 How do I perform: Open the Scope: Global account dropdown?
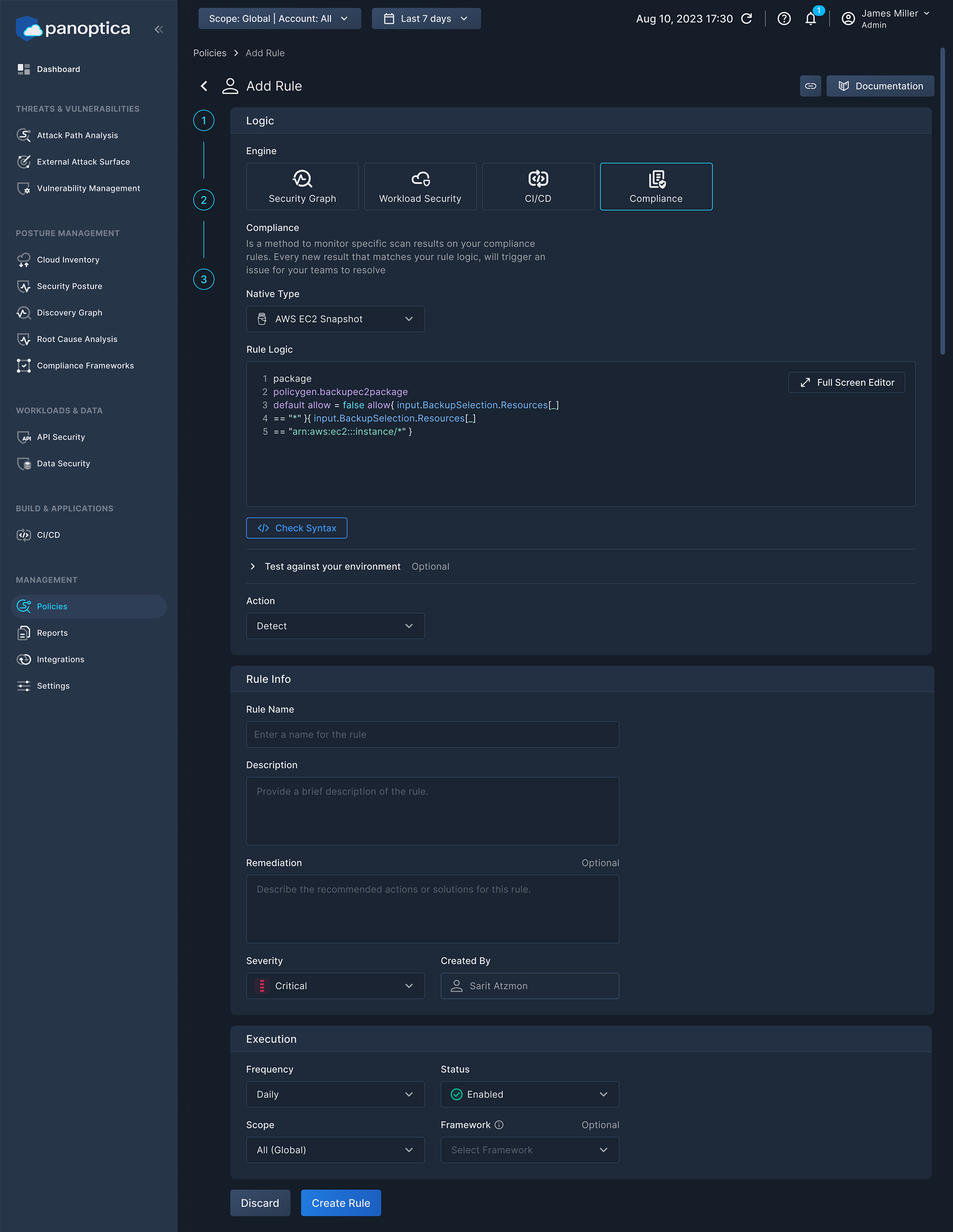point(279,19)
